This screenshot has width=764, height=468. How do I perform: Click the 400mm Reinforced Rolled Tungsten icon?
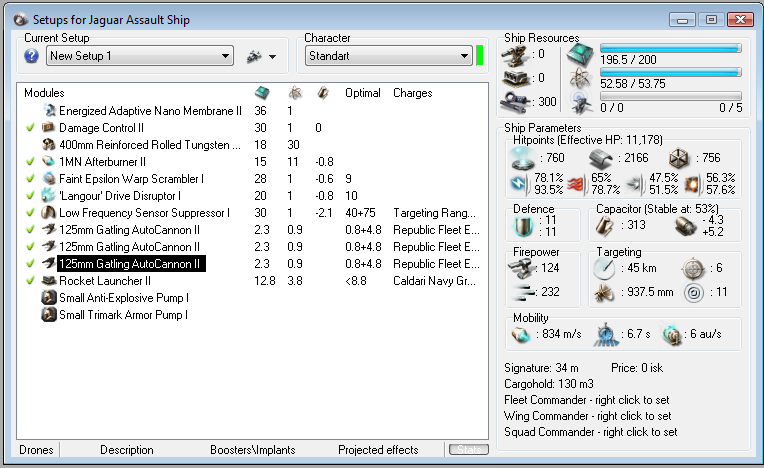[x=48, y=145]
